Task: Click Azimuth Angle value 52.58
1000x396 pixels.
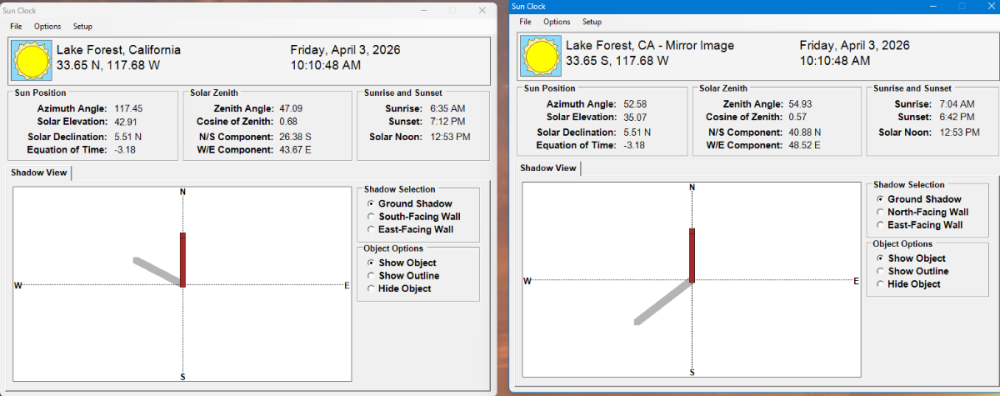Action: 636,104
